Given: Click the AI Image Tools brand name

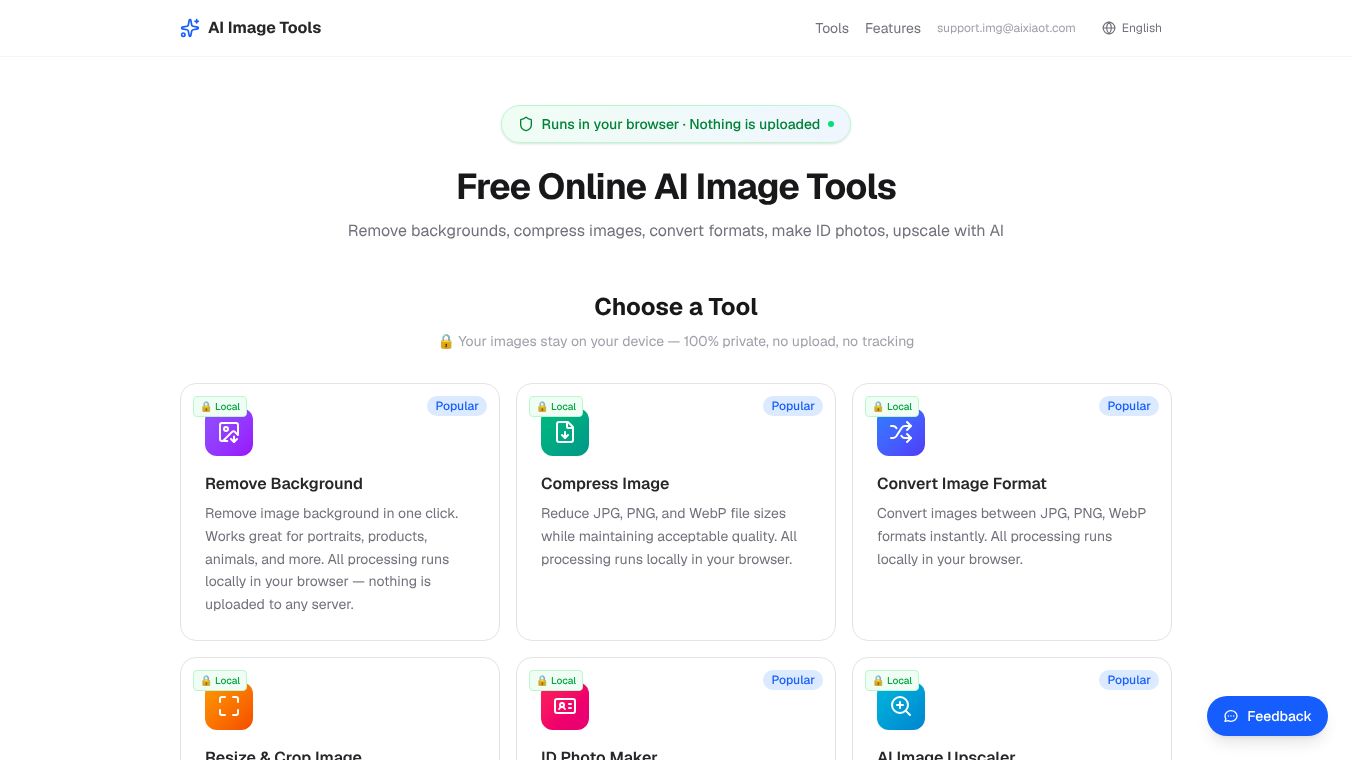Looking at the screenshot, I should pyautogui.click(x=264, y=28).
